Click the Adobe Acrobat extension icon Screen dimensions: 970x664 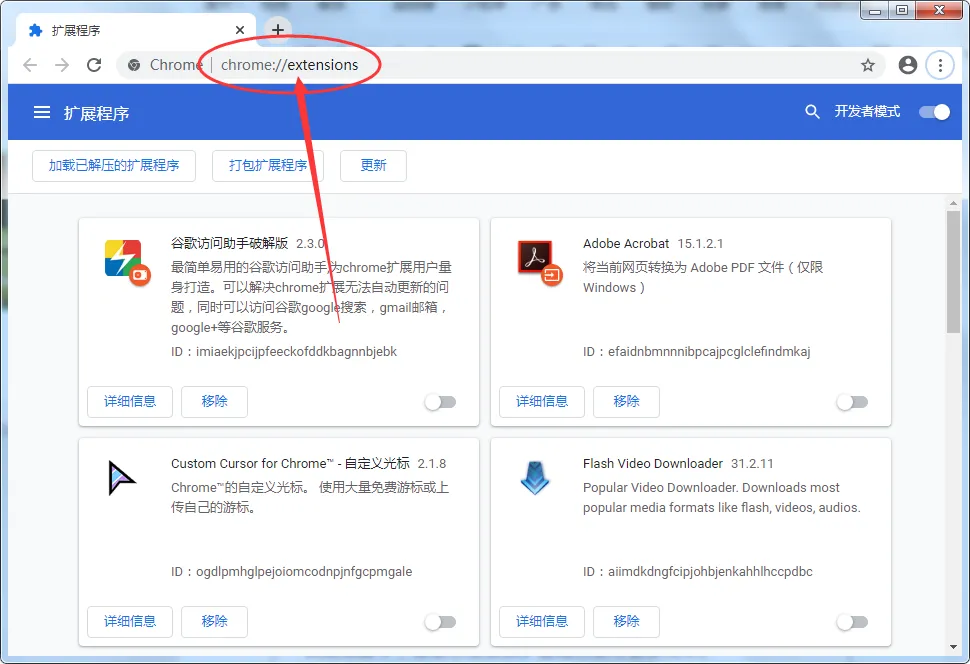pos(539,262)
